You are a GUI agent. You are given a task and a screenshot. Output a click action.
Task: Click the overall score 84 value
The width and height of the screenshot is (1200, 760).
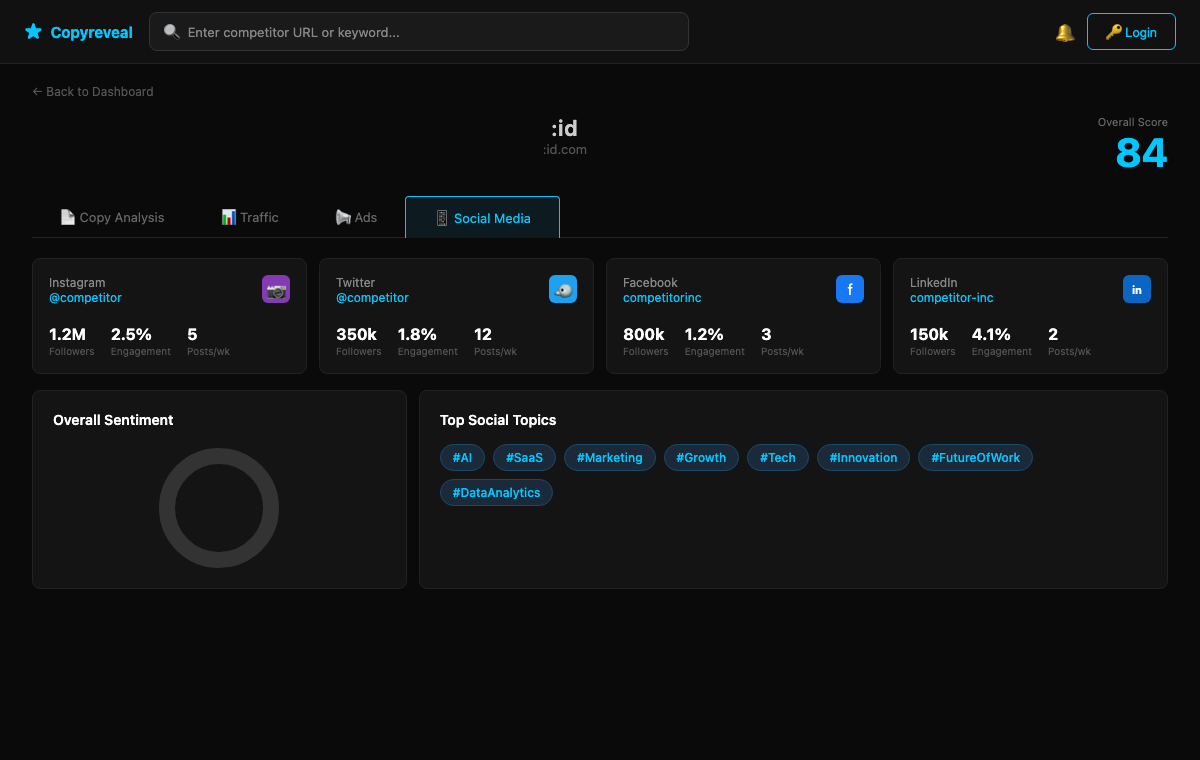point(1141,153)
